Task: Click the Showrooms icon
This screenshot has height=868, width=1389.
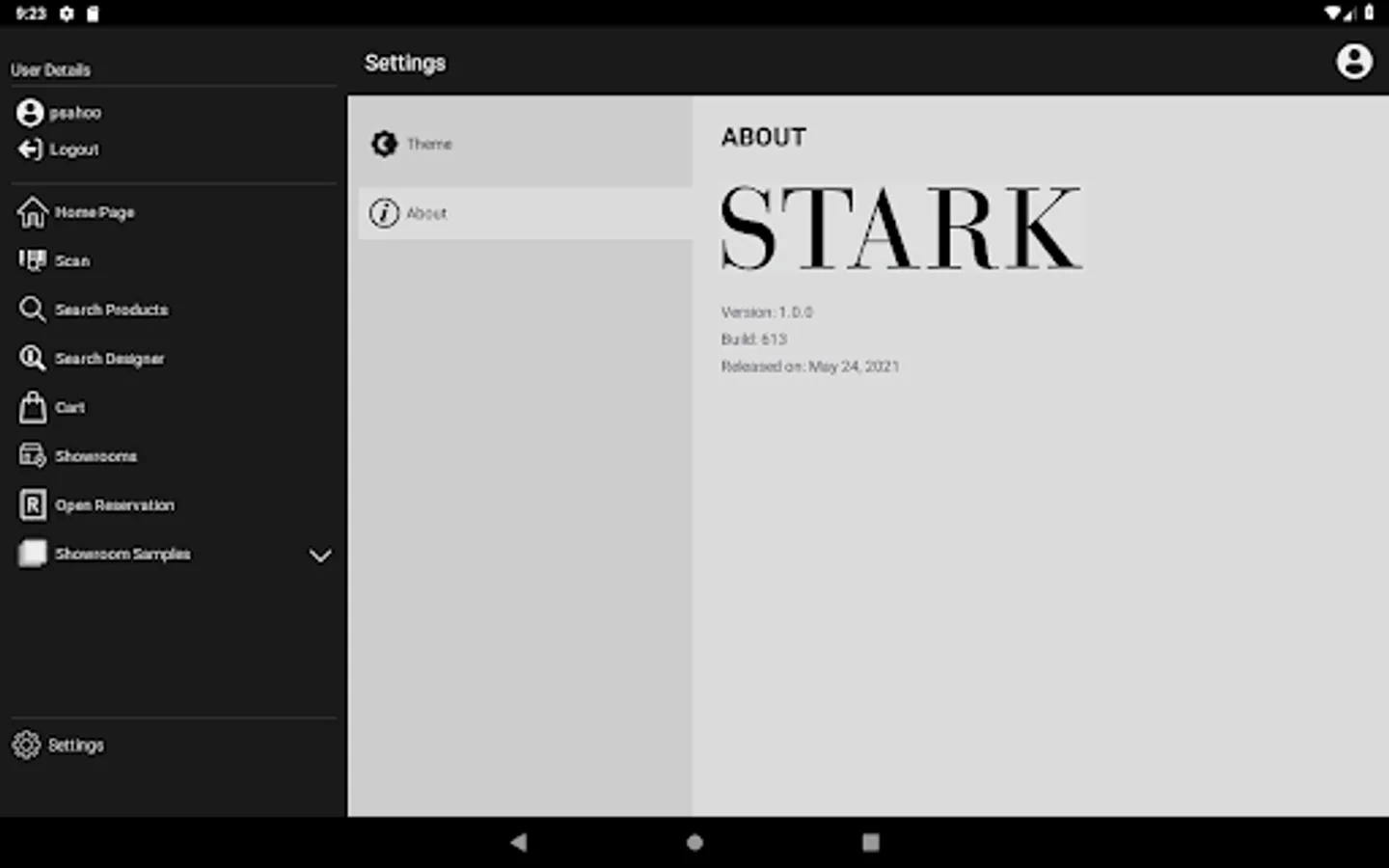Action: click(x=32, y=456)
